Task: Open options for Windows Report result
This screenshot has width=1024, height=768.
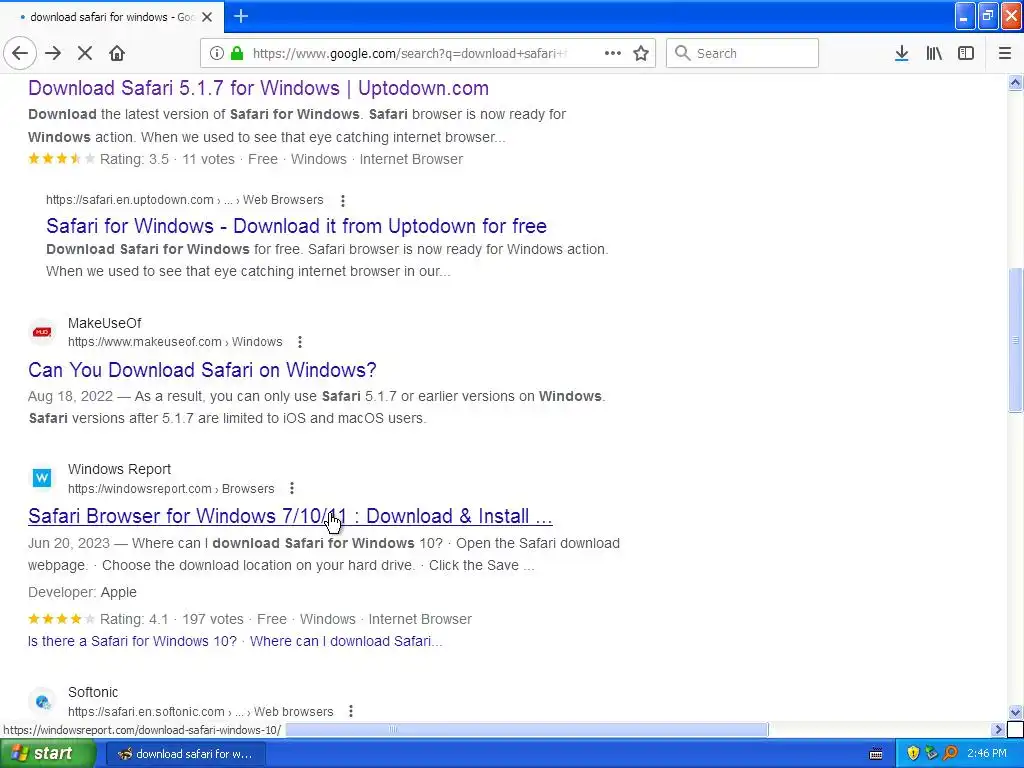Action: pos(292,488)
